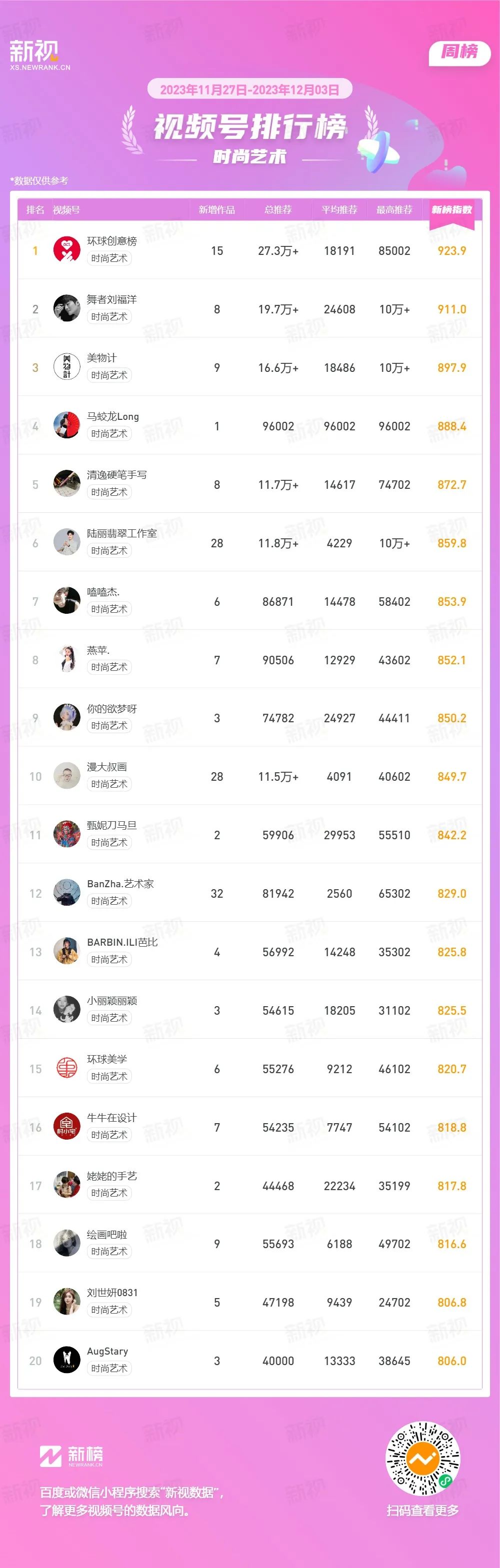Image resolution: width=500 pixels, height=1568 pixels.
Task: Click the date range 2023年11月27日 pill
Action: pyautogui.click(x=249, y=90)
